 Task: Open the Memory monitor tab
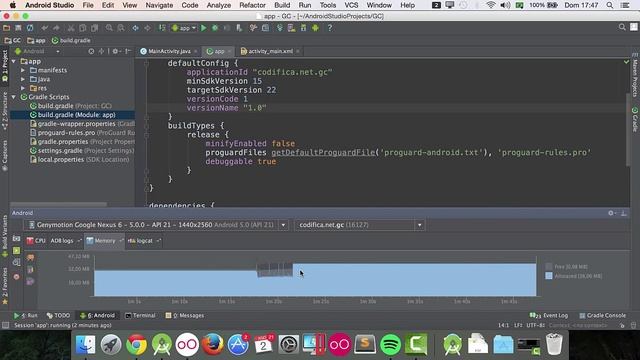104,241
